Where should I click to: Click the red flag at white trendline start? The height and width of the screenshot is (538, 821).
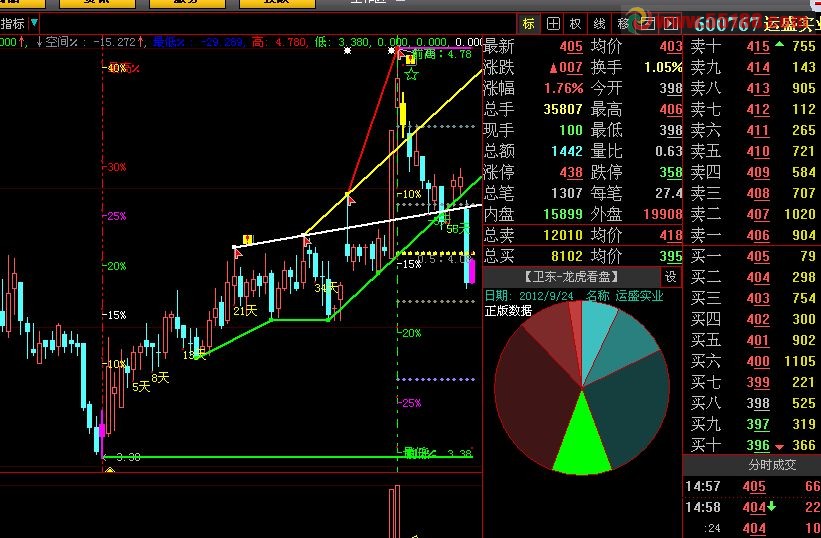click(238, 253)
